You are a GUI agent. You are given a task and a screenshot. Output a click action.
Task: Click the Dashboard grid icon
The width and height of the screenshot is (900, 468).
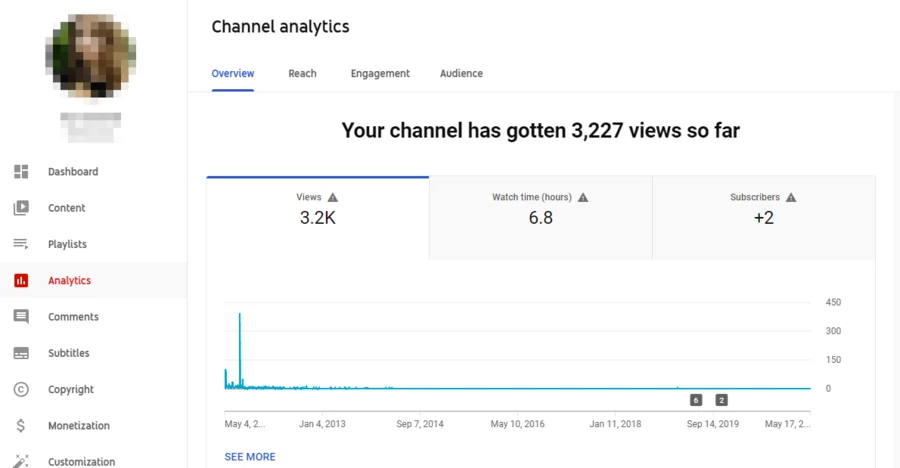[x=21, y=172]
